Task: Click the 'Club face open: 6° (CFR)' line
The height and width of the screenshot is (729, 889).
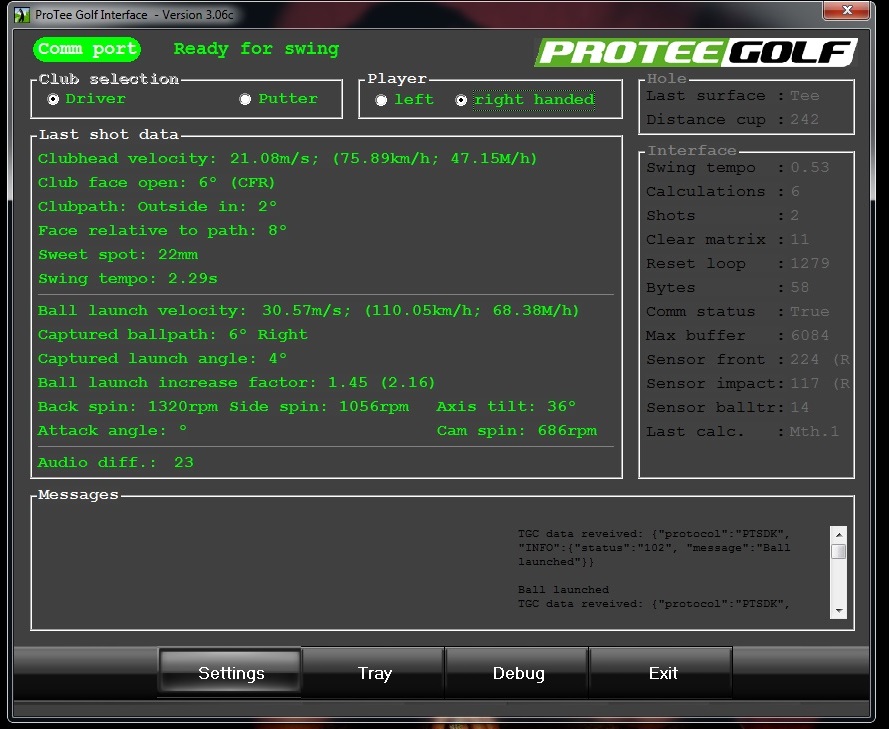Action: coord(156,183)
